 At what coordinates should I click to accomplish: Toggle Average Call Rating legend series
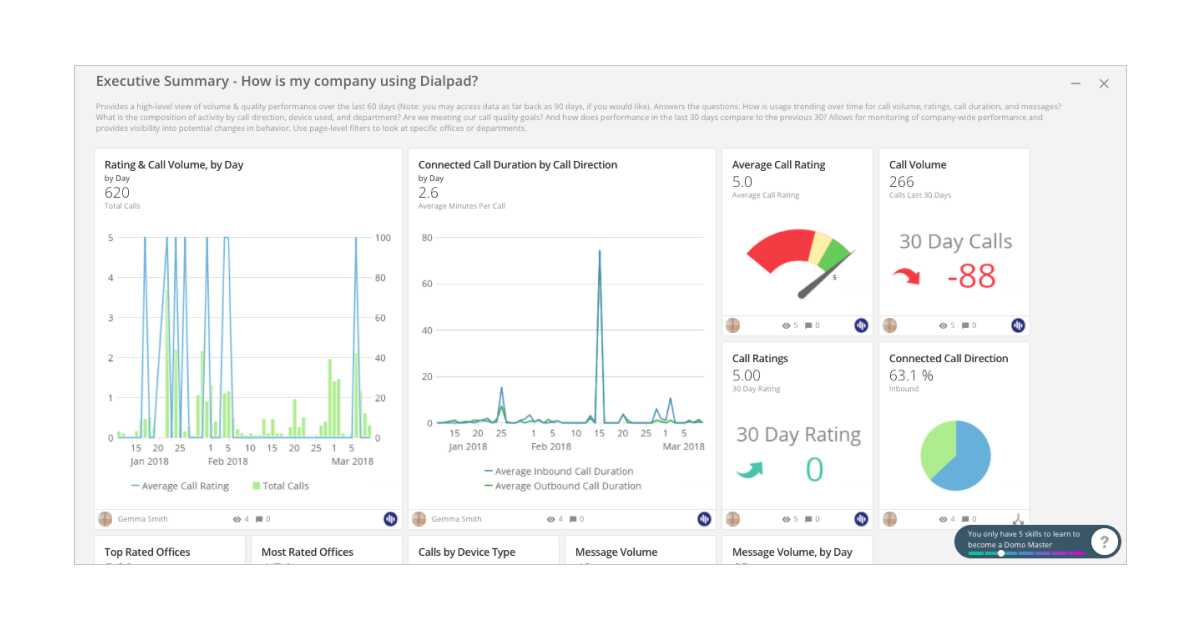point(180,486)
